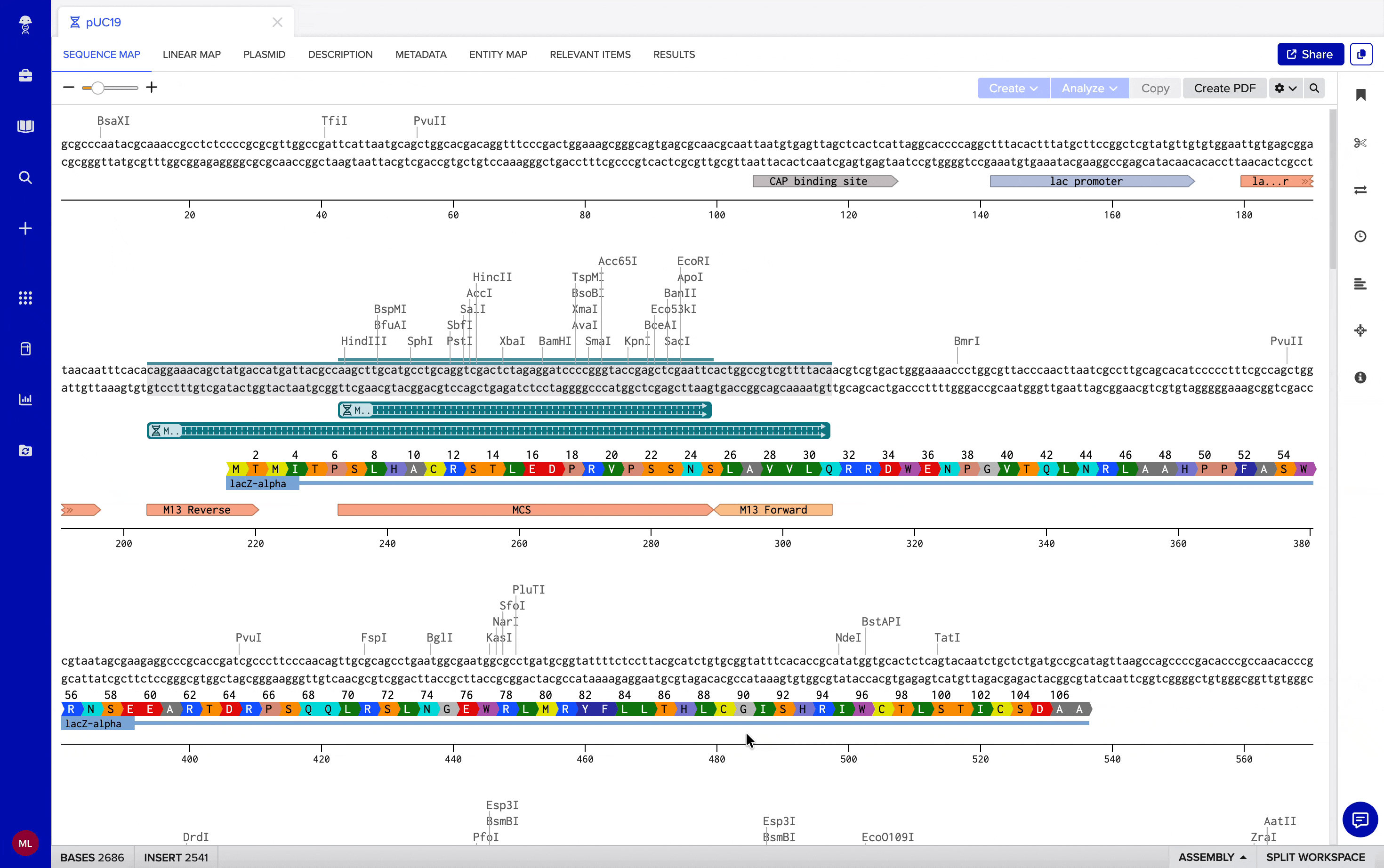Click the scissors digest icon in right sidebar

[1360, 142]
